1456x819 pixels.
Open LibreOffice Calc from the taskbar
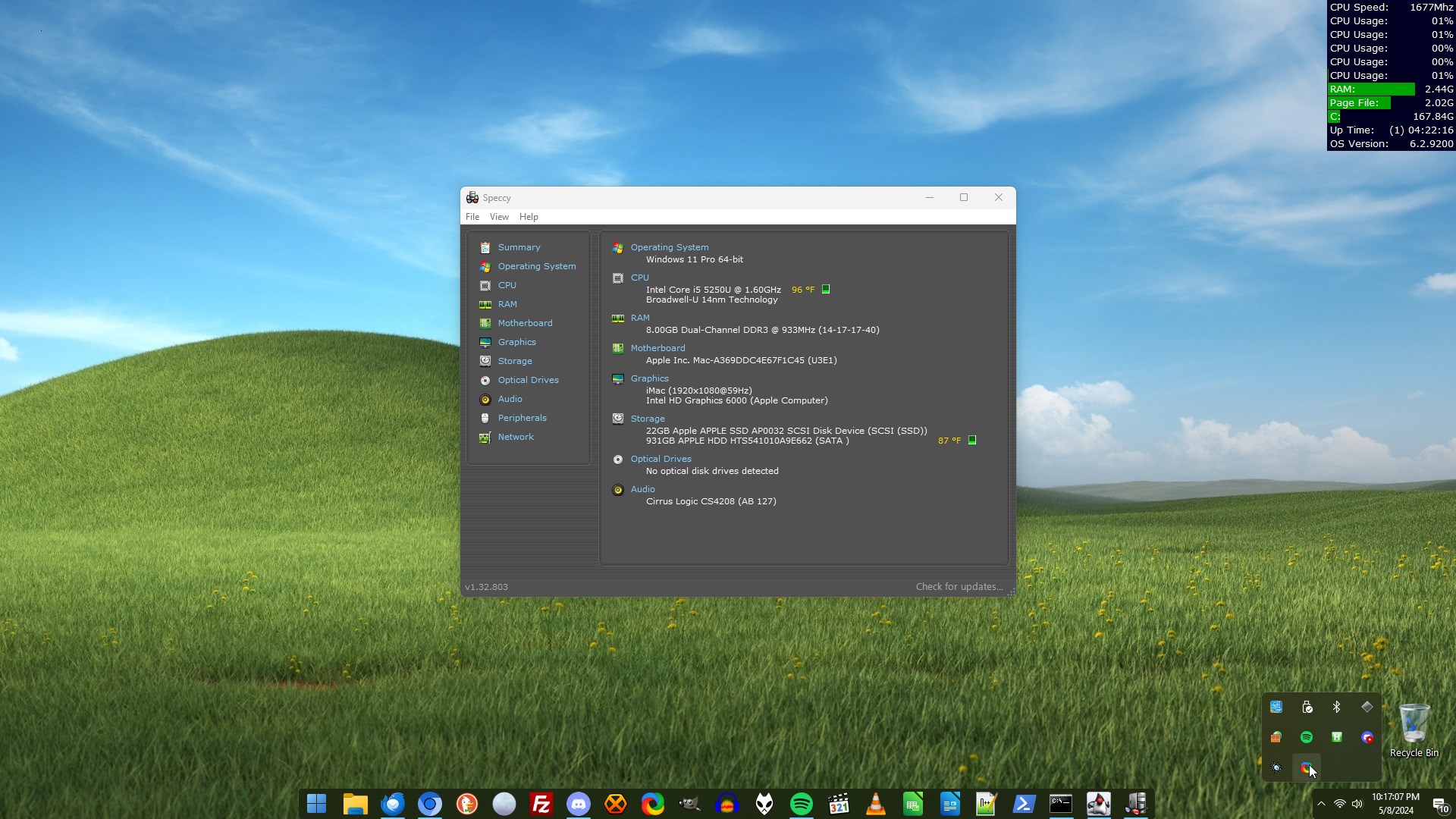click(x=913, y=804)
